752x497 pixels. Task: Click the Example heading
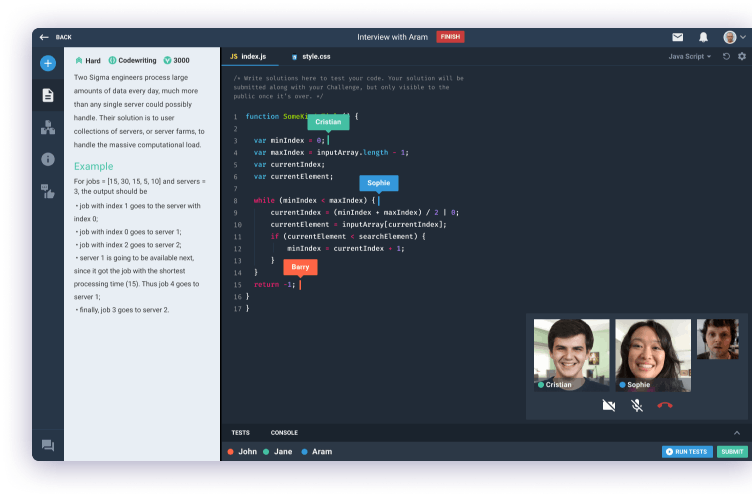(x=94, y=166)
